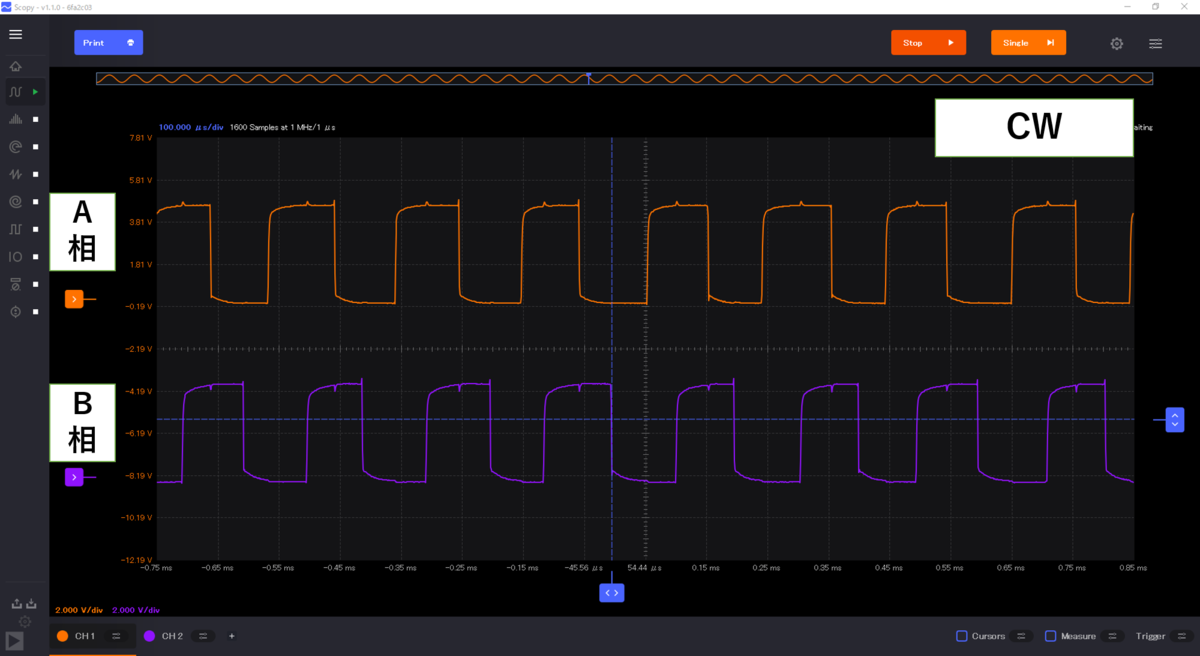Click the purple 2.000 V/div readout
The height and width of the screenshot is (656, 1200).
click(x=135, y=610)
